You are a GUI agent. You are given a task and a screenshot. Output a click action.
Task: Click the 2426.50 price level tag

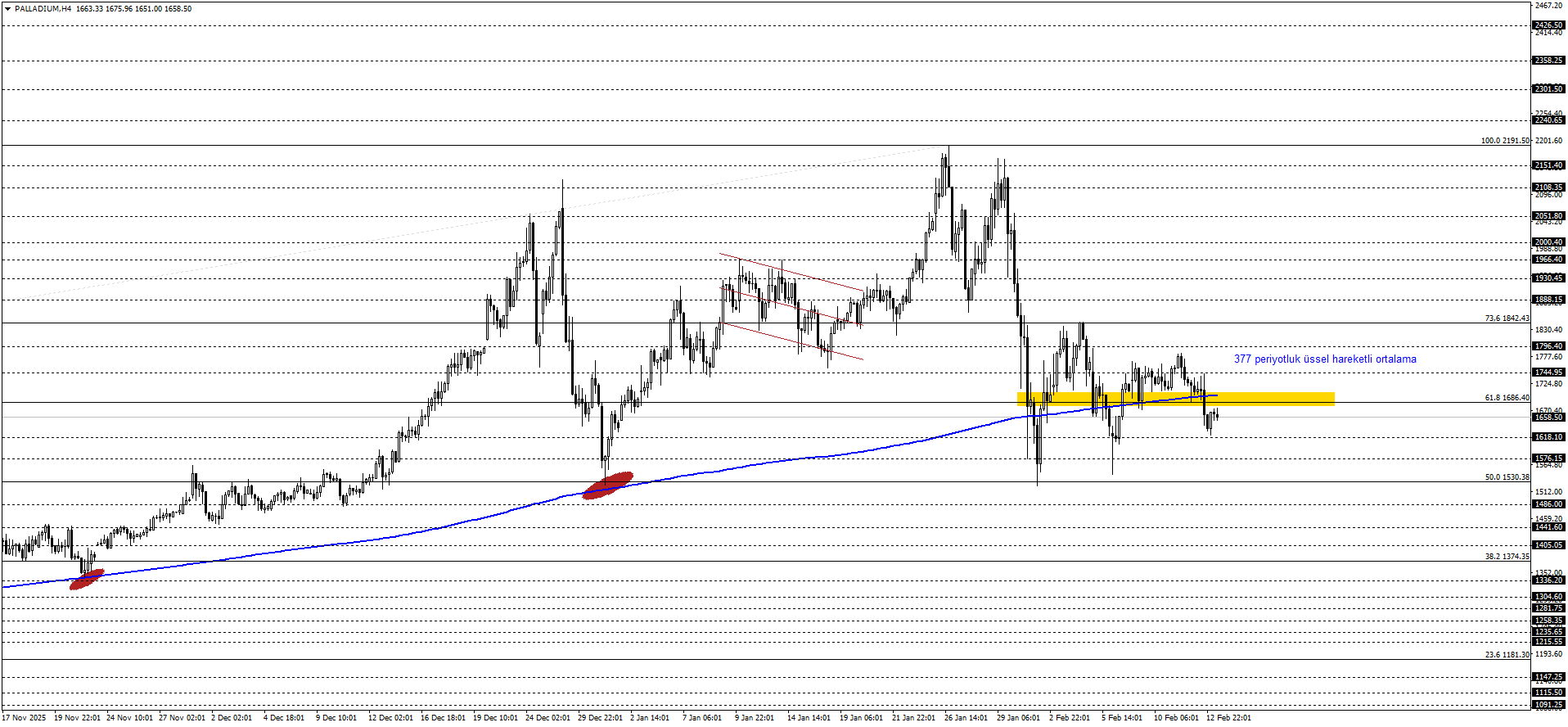[1548, 25]
